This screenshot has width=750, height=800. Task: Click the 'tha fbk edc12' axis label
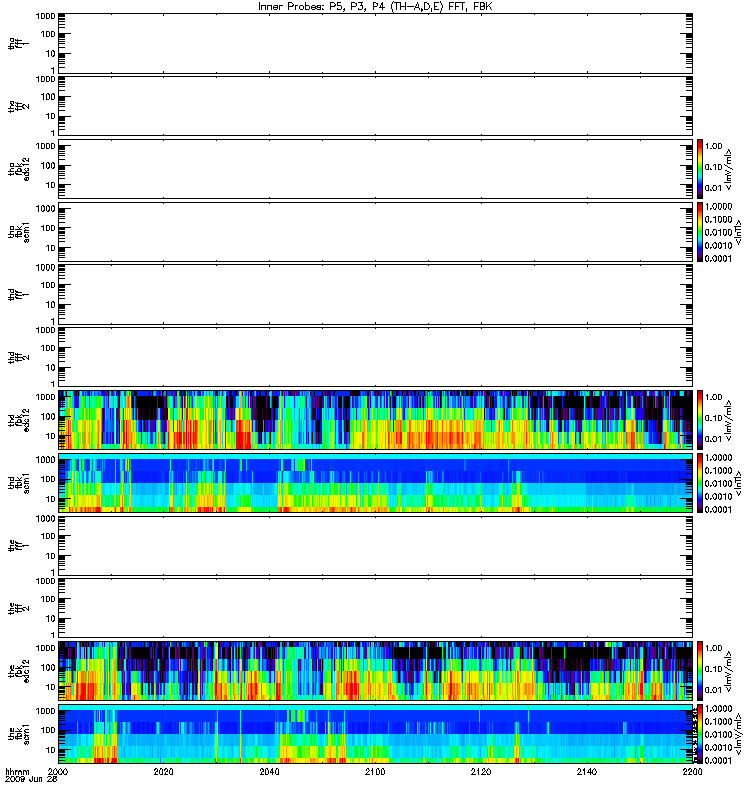pos(19,169)
